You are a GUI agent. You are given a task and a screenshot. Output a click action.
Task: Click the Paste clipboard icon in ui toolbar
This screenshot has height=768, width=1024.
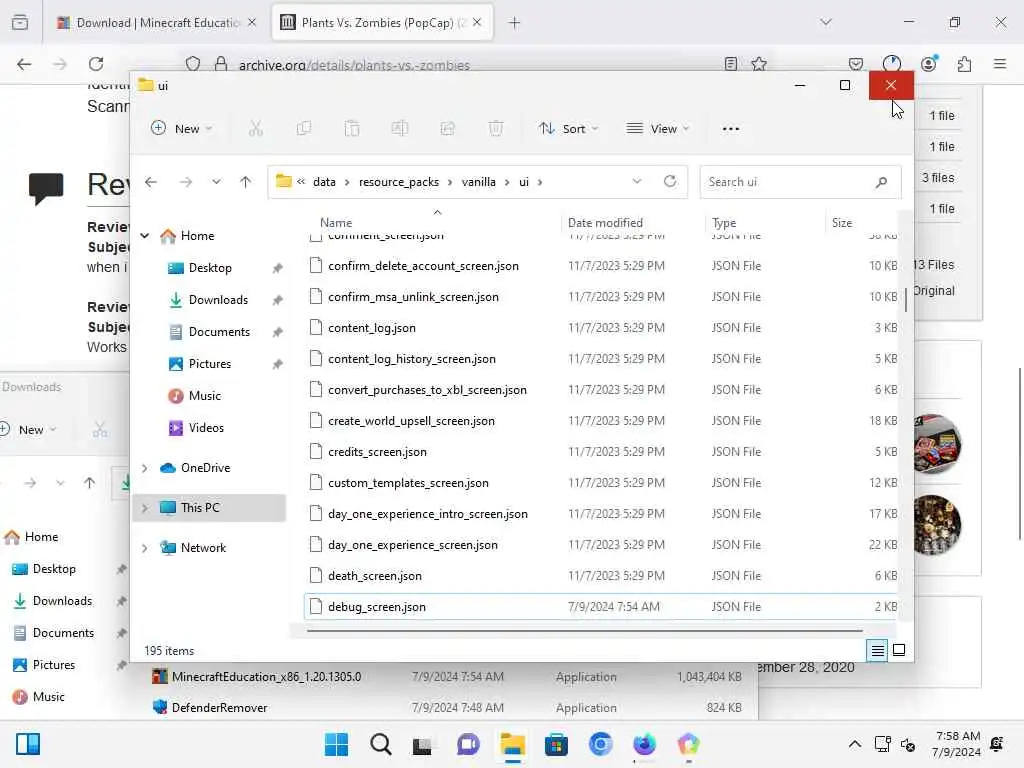[352, 129]
